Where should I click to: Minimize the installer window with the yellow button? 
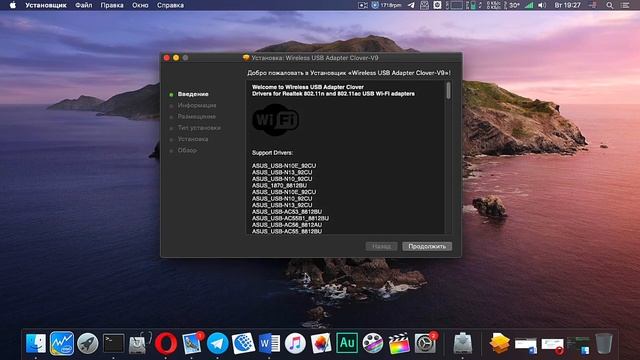pos(176,58)
